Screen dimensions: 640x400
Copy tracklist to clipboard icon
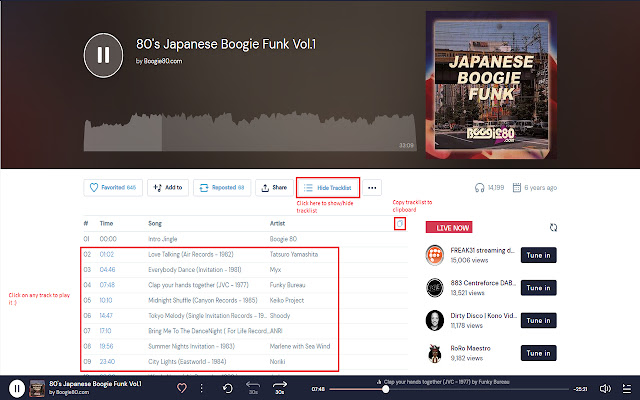tap(400, 224)
